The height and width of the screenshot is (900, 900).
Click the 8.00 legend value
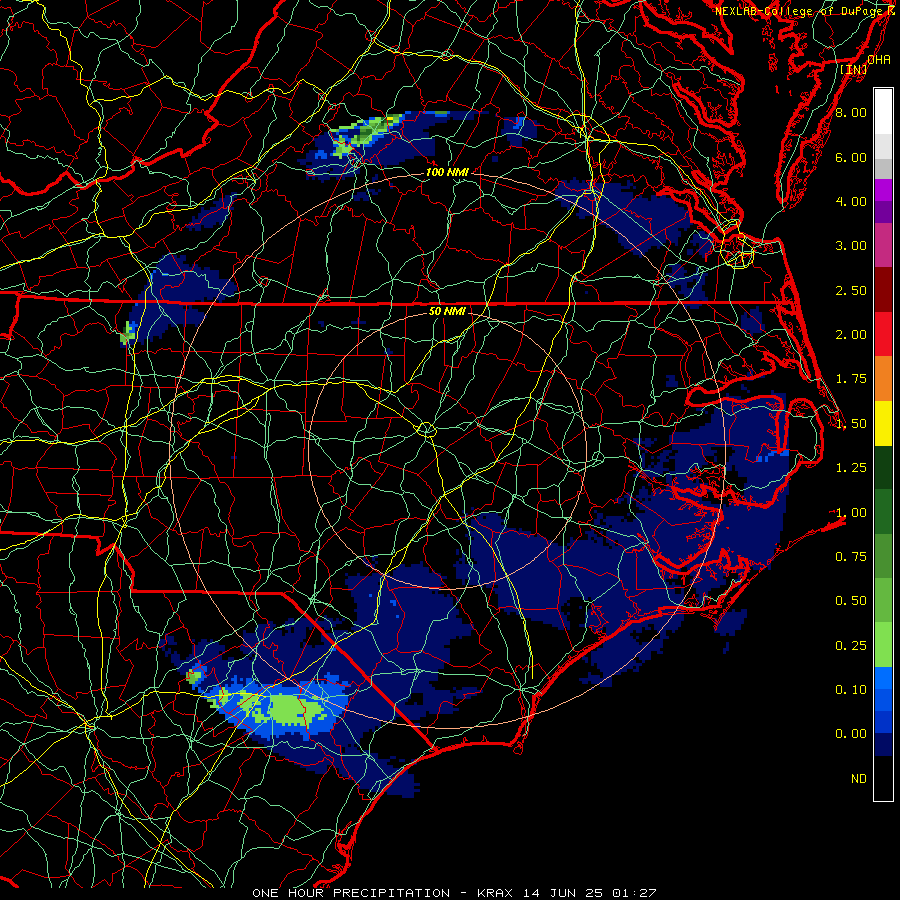[851, 112]
